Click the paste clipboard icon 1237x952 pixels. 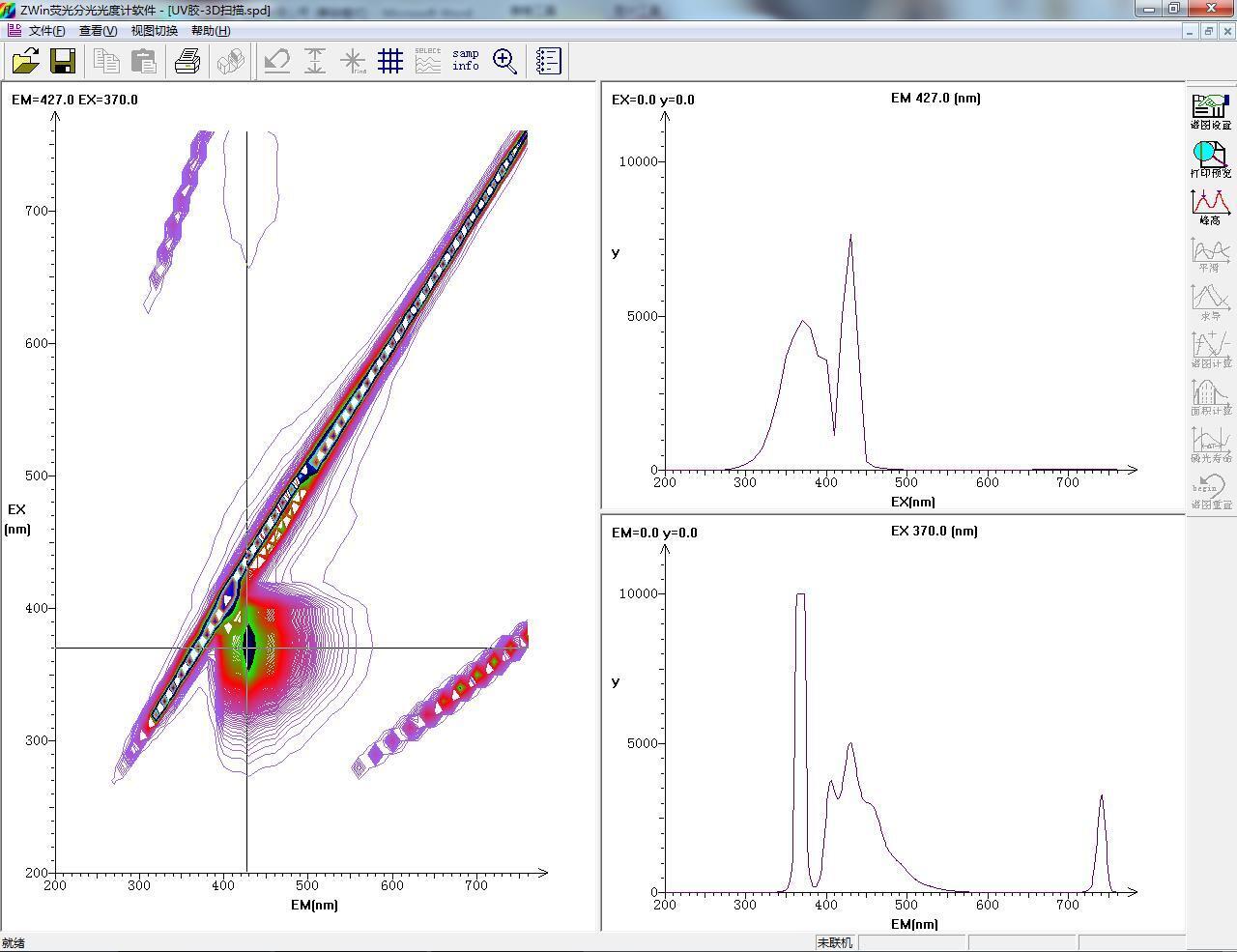coord(143,61)
